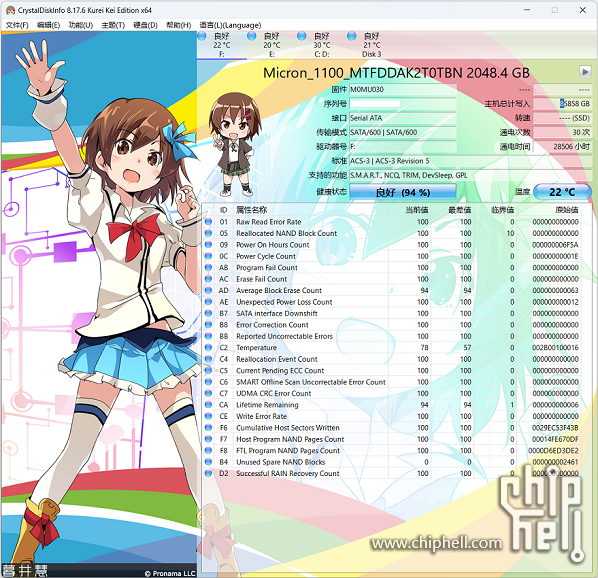Select disk E: tab at 20 °C
Image resolution: width=598 pixels, height=578 pixels.
click(272, 45)
